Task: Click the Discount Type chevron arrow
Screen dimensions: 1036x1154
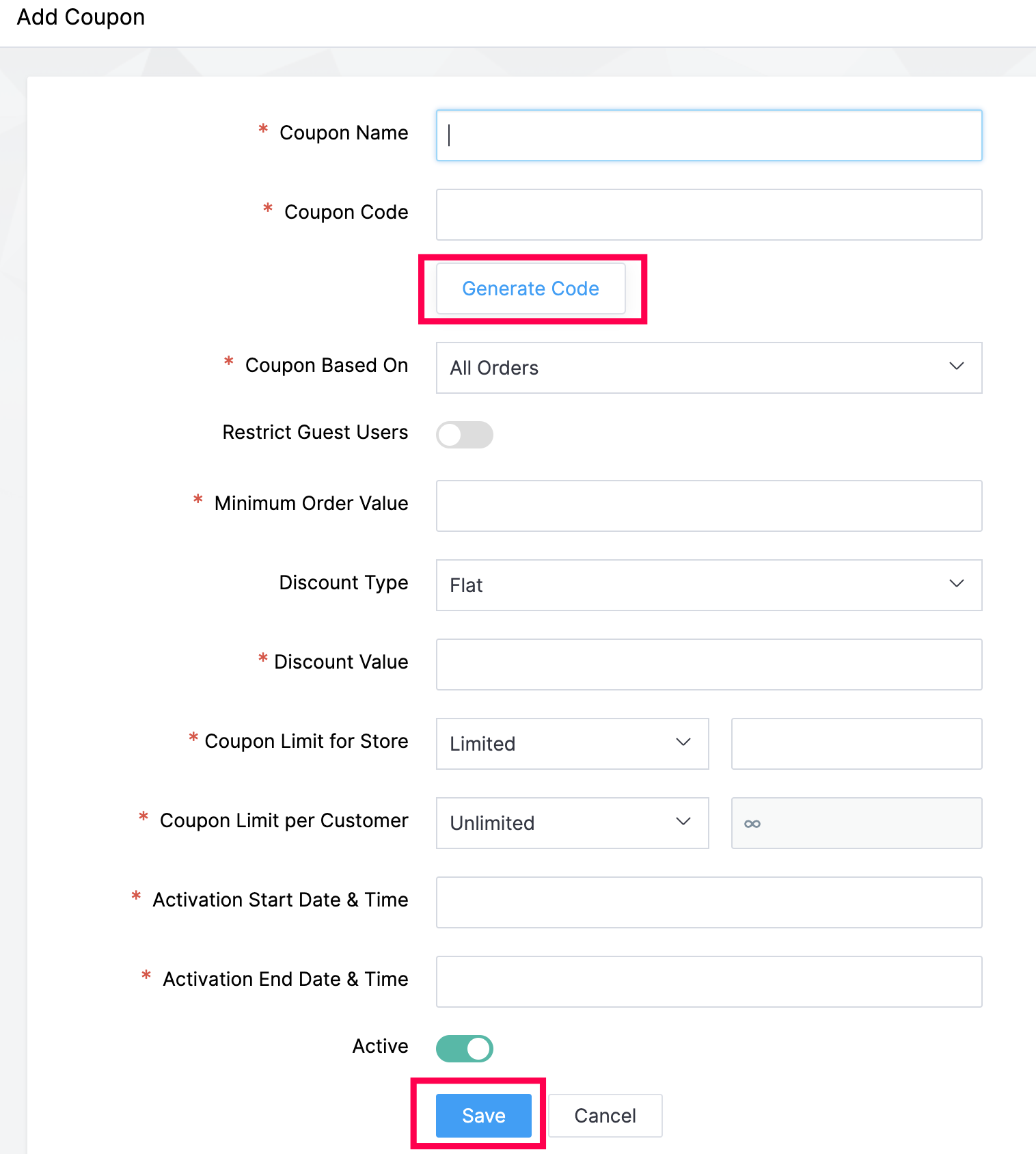Action: click(x=956, y=584)
